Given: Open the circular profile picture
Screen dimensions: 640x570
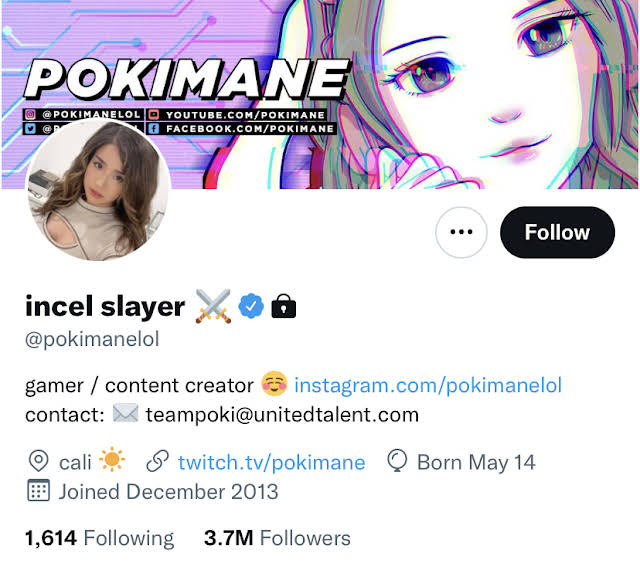Looking at the screenshot, I should (x=98, y=190).
